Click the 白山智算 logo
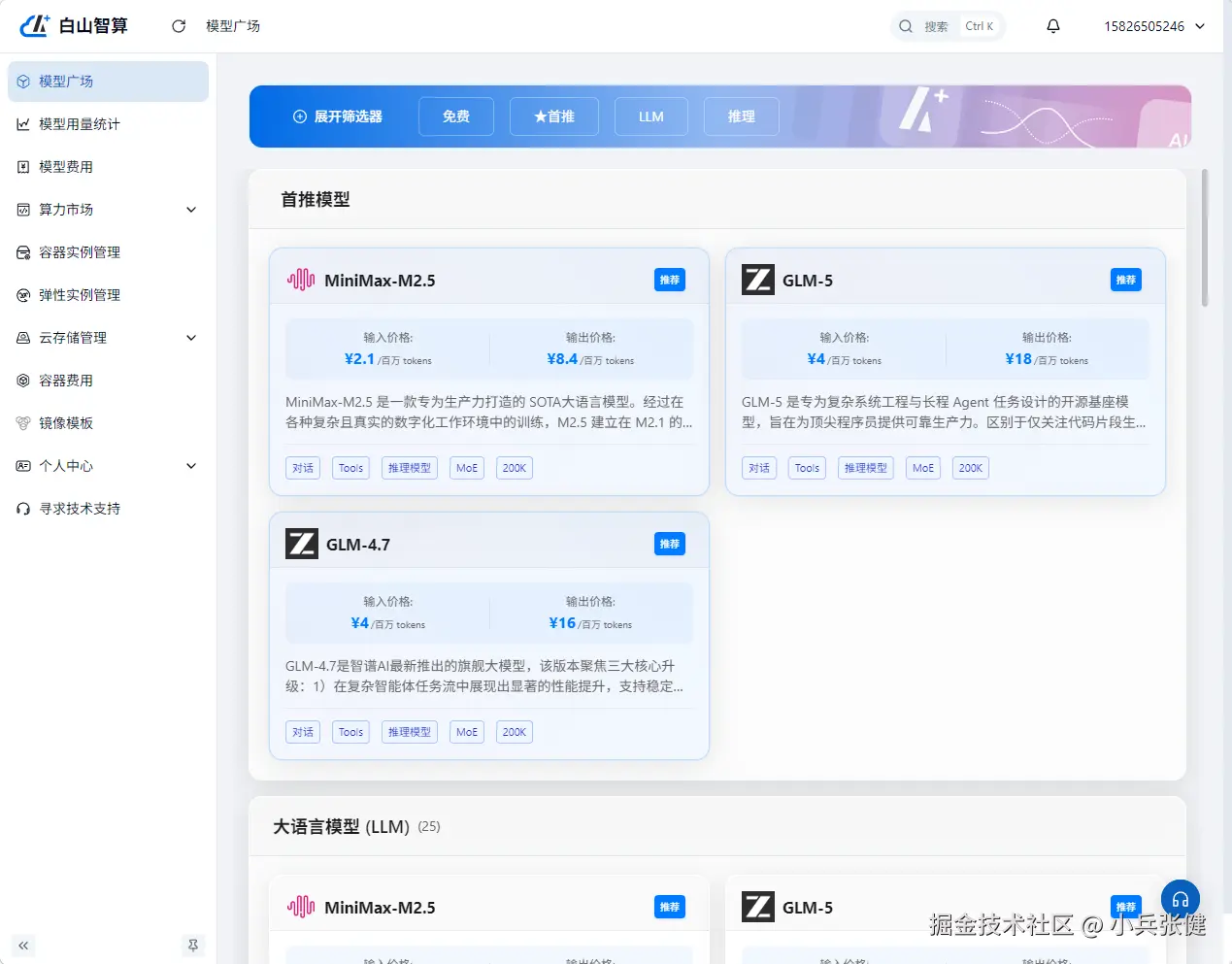 [x=74, y=25]
